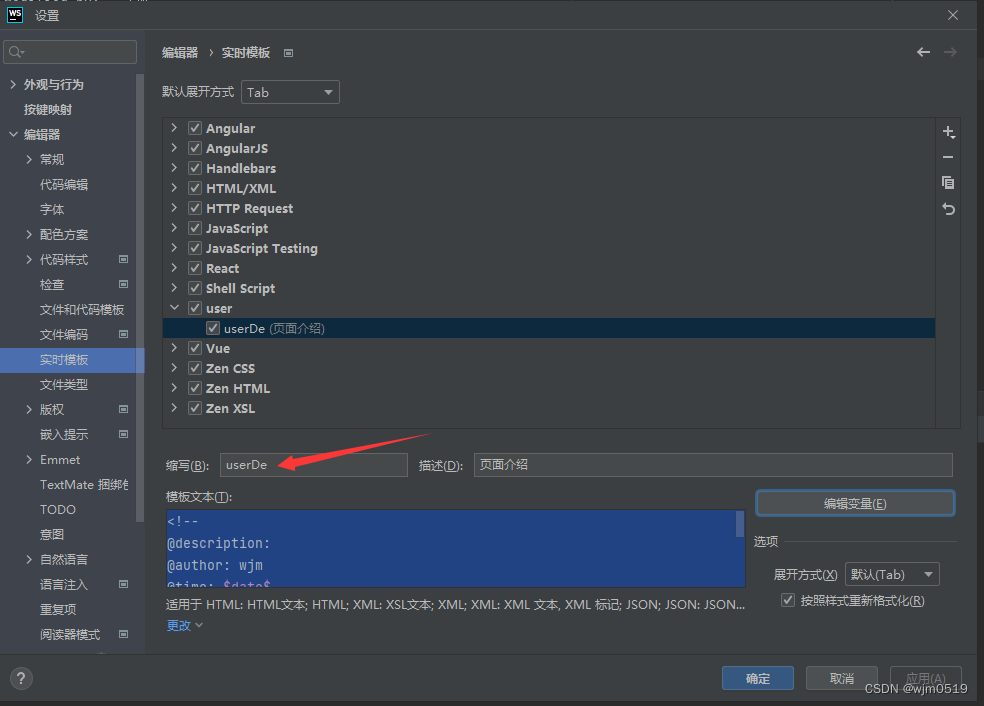The width and height of the screenshot is (984, 706).
Task: Focus the settings search field
Action: [70, 52]
